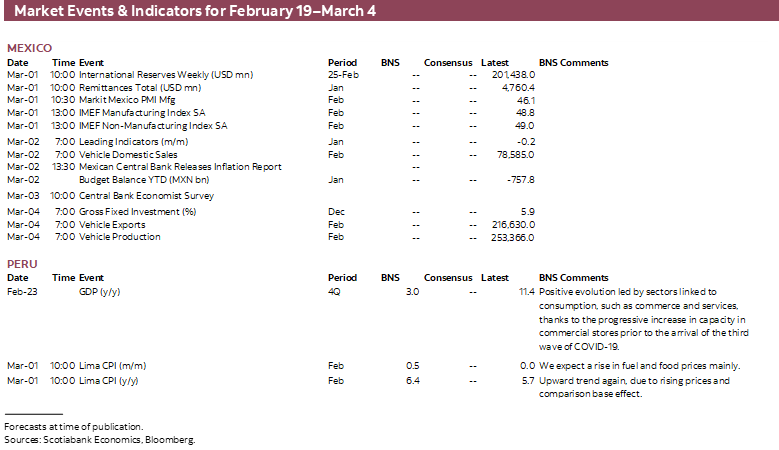Select the Leading Indicators (m/m) row
The image size is (779, 450).
pos(128,142)
